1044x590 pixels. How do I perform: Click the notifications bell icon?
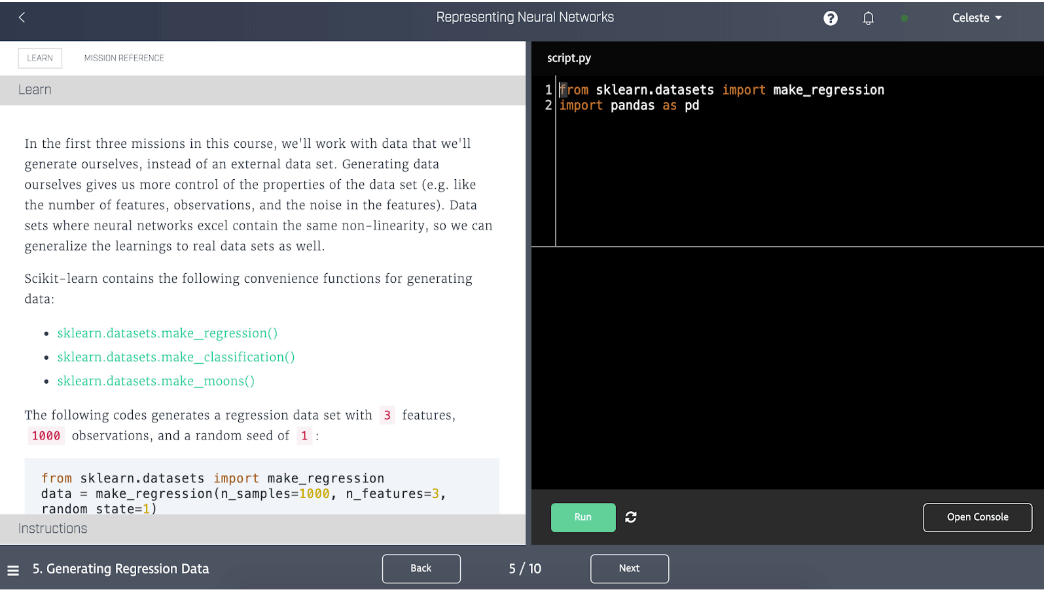868,18
